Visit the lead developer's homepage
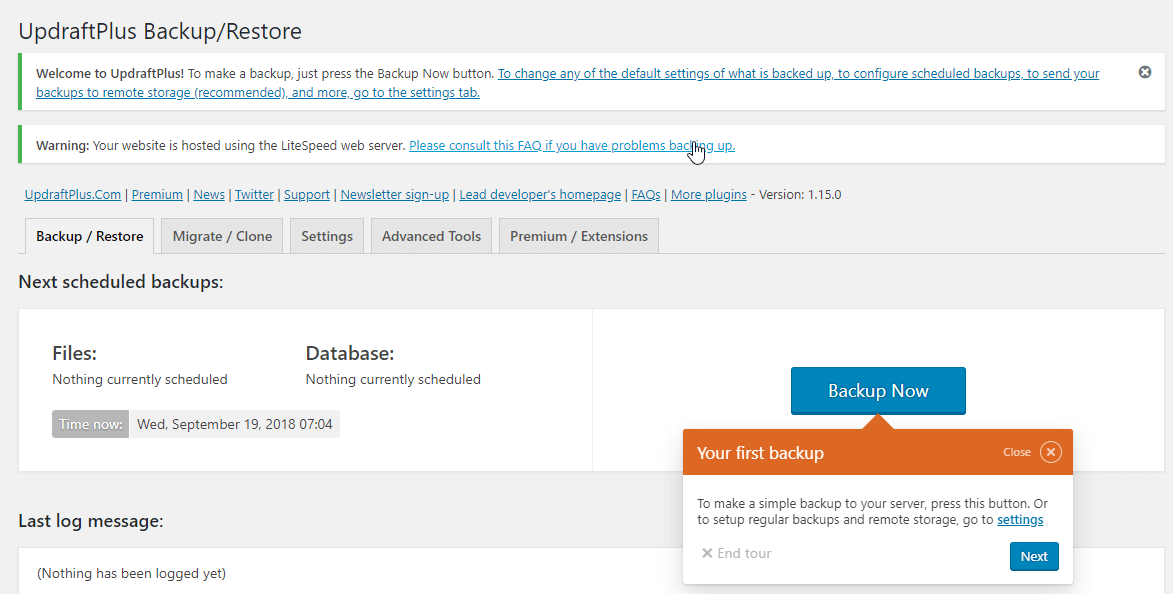Image resolution: width=1173 pixels, height=594 pixels. coord(540,194)
